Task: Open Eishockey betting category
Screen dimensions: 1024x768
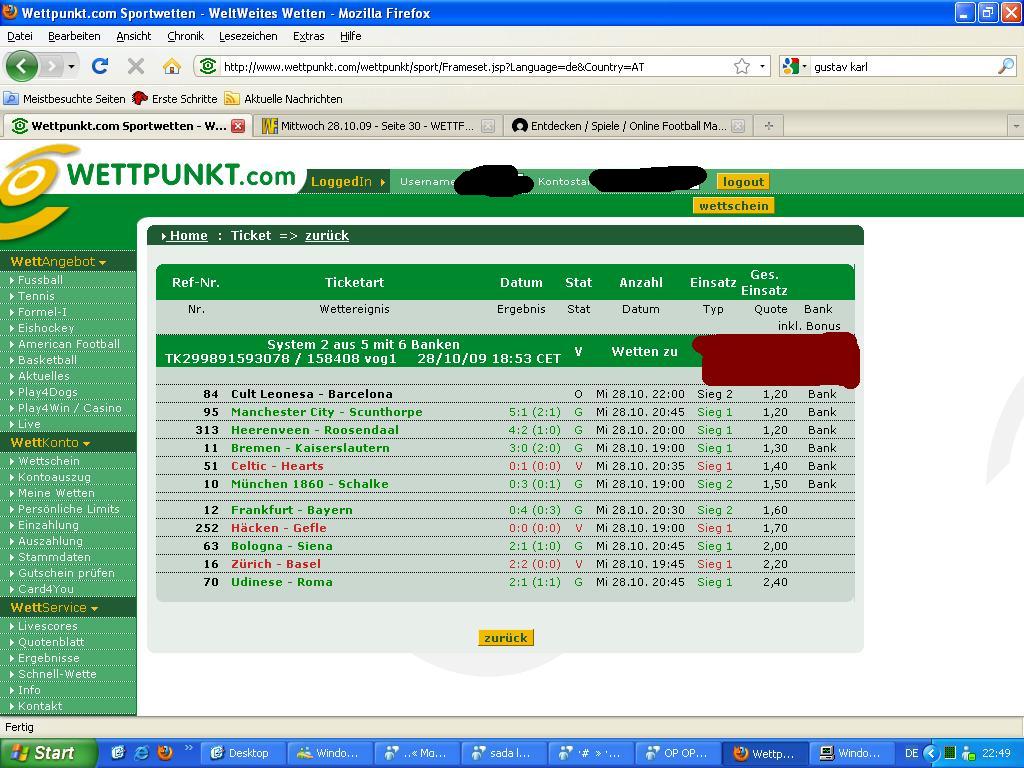Action: (x=46, y=328)
